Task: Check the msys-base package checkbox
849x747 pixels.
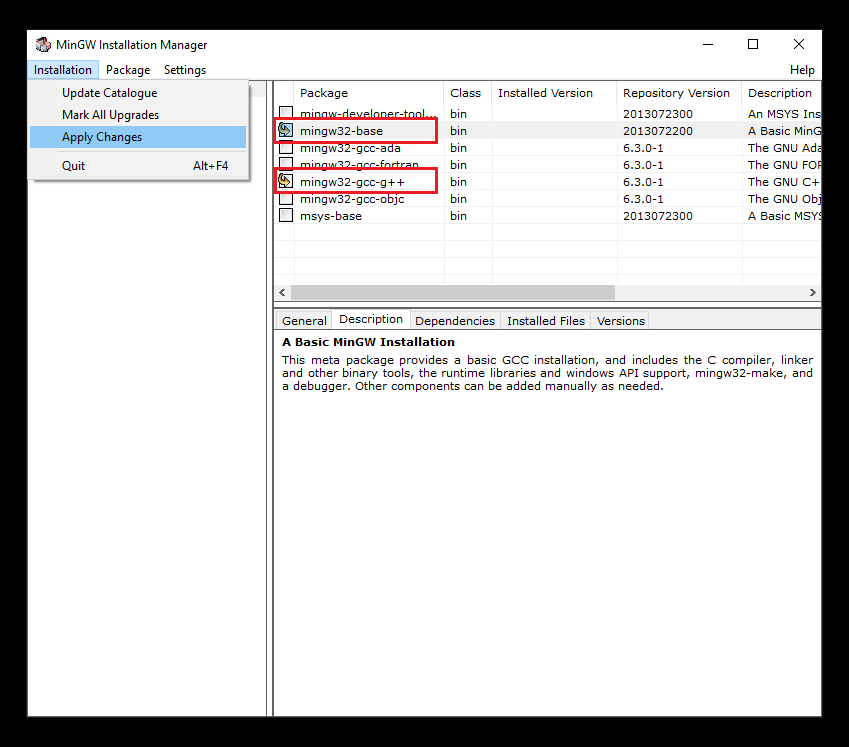Action: point(286,215)
